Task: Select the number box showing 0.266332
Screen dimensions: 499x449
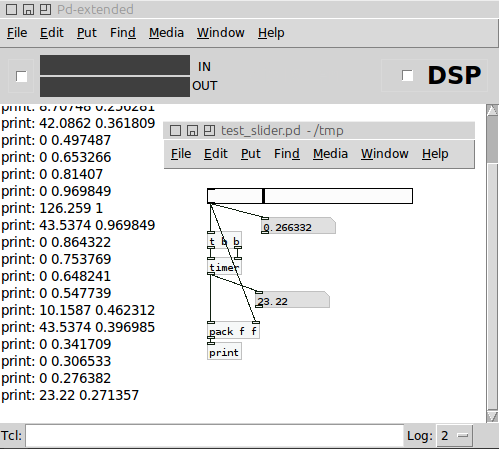Action: coord(298,226)
